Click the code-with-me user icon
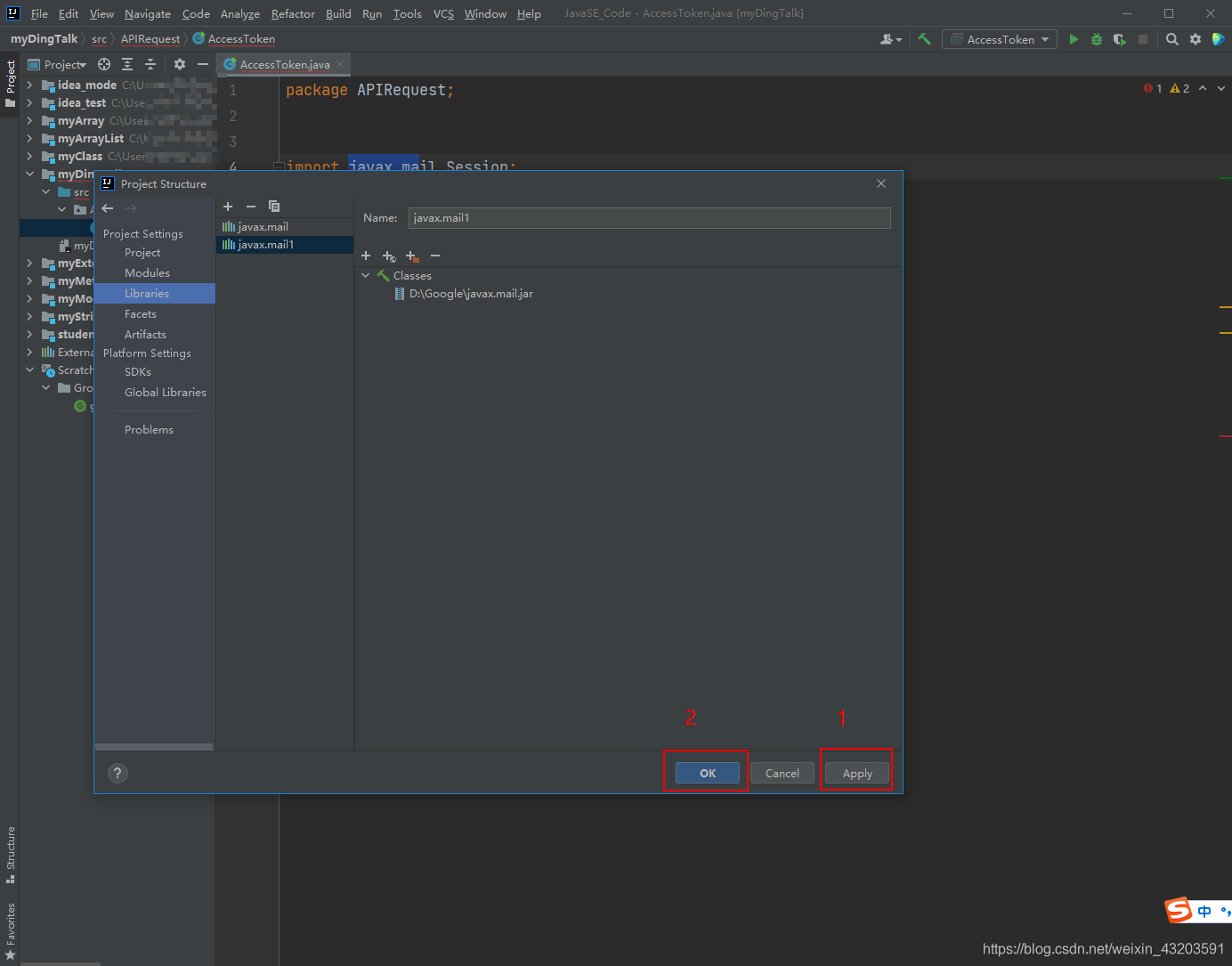 (x=890, y=39)
